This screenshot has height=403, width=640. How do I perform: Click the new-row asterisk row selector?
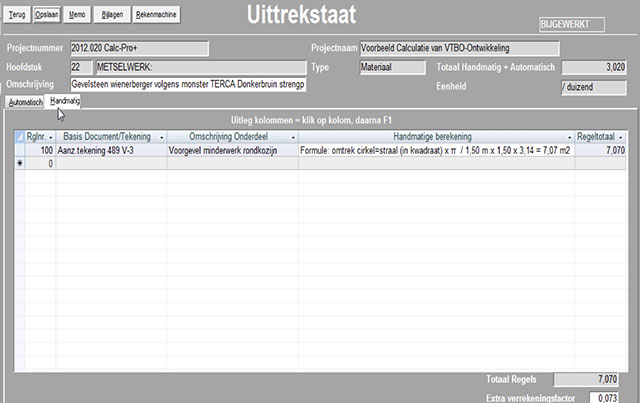point(16,162)
